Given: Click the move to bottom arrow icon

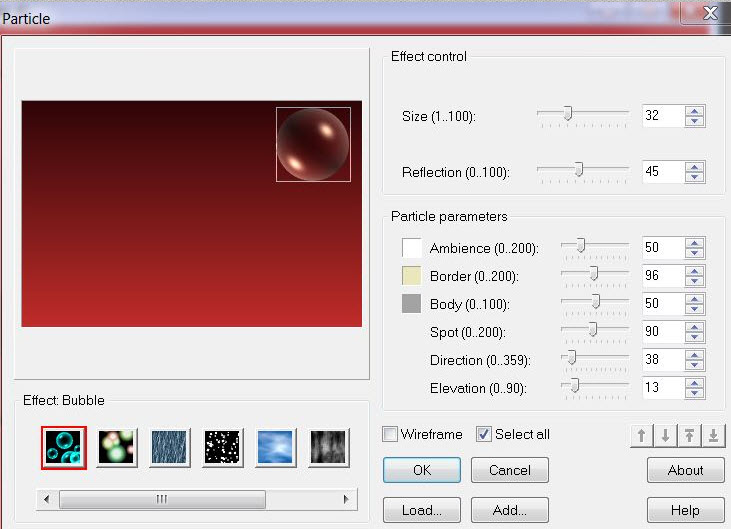Looking at the screenshot, I should (x=713, y=436).
